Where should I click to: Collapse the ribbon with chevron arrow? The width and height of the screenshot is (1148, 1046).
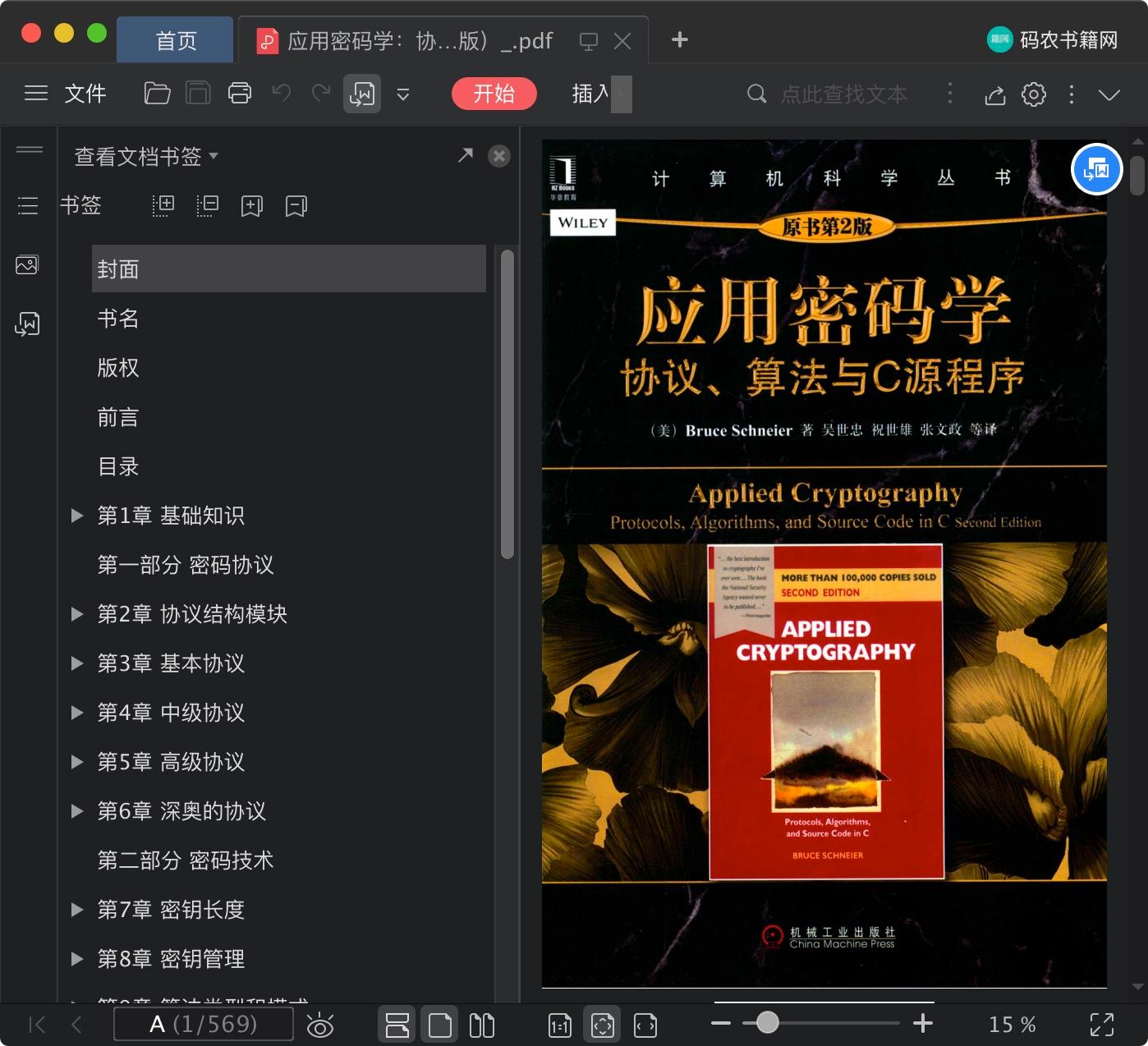pyautogui.click(x=1109, y=94)
